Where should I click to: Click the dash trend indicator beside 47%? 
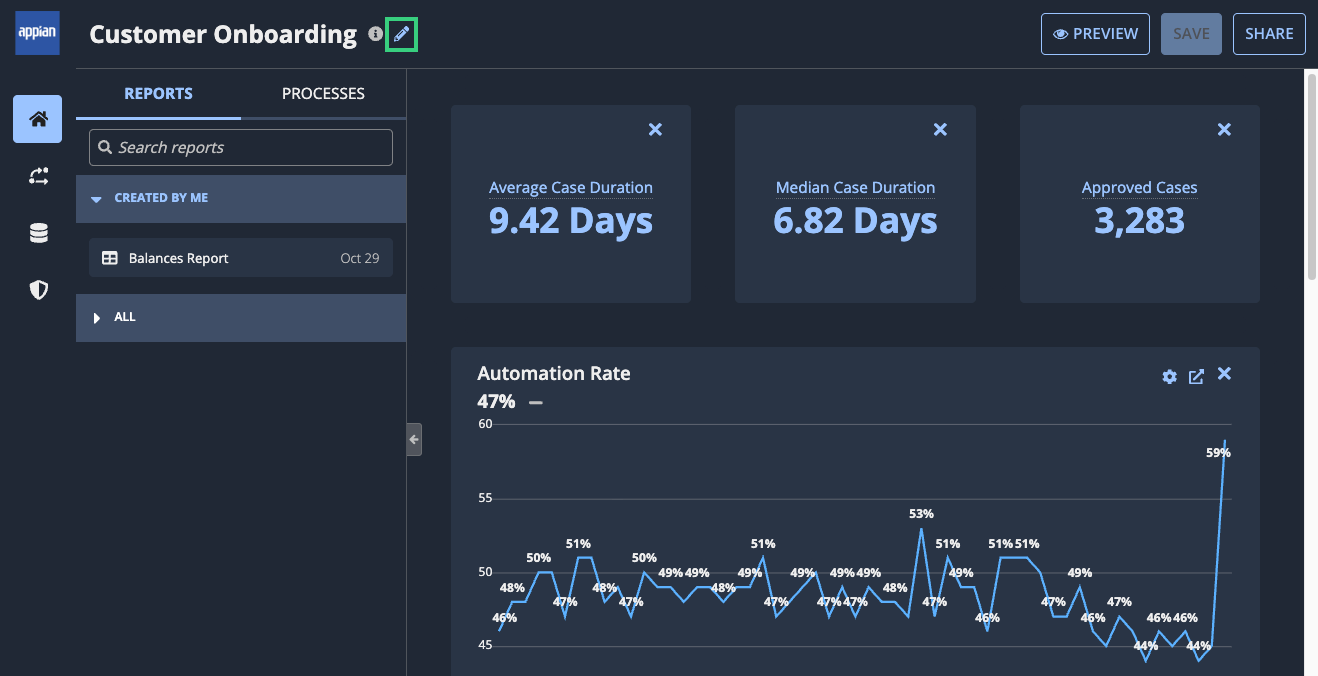click(x=536, y=402)
